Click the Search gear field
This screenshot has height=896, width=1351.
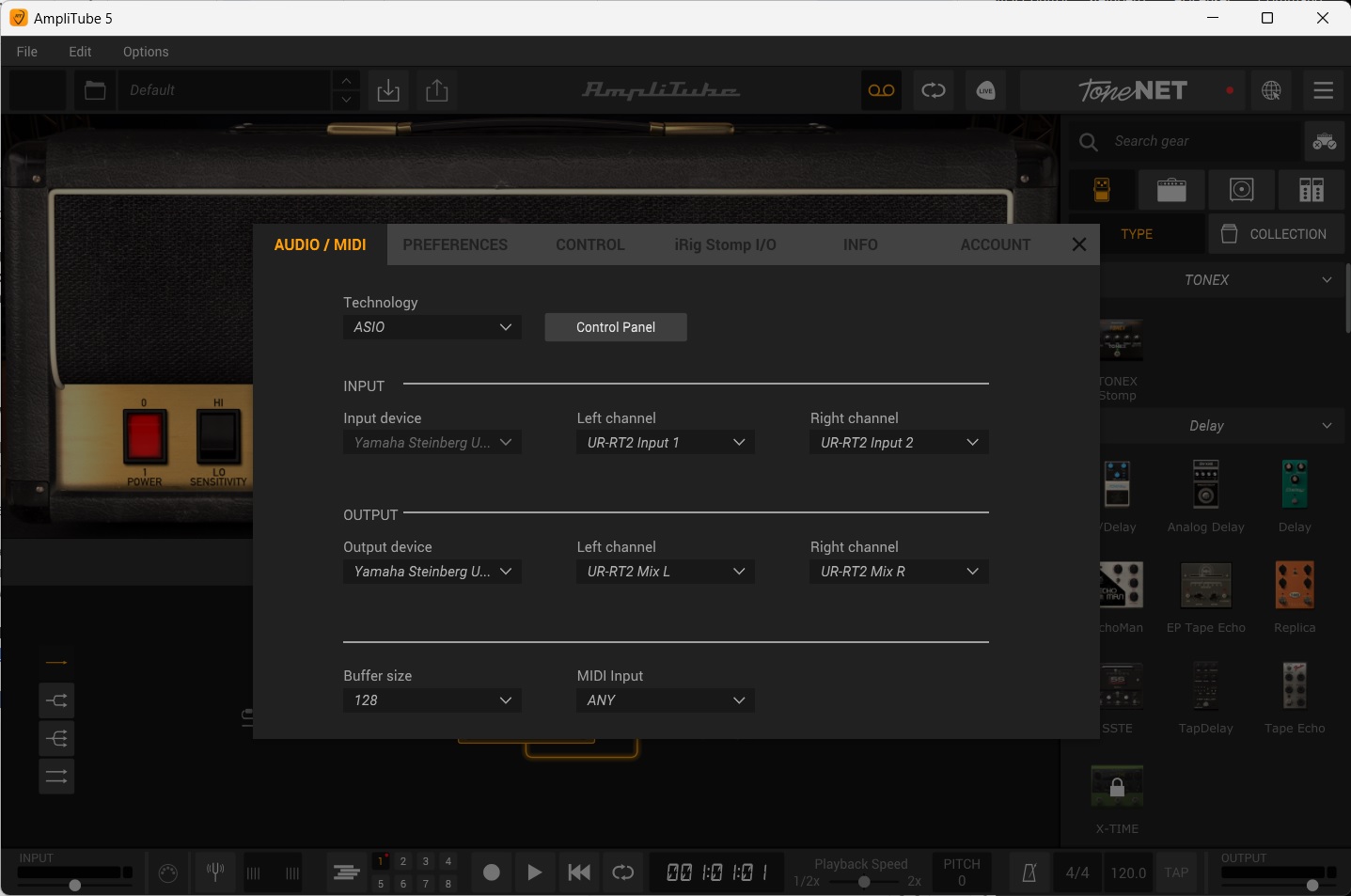click(1185, 140)
